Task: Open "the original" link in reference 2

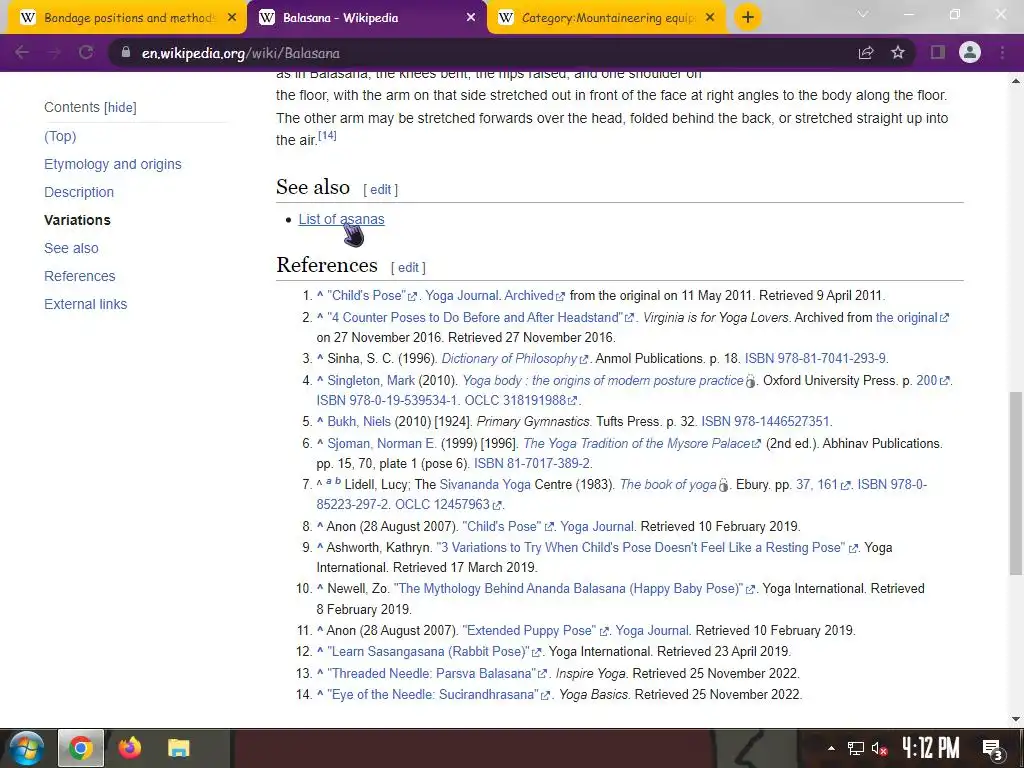Action: [912, 317]
